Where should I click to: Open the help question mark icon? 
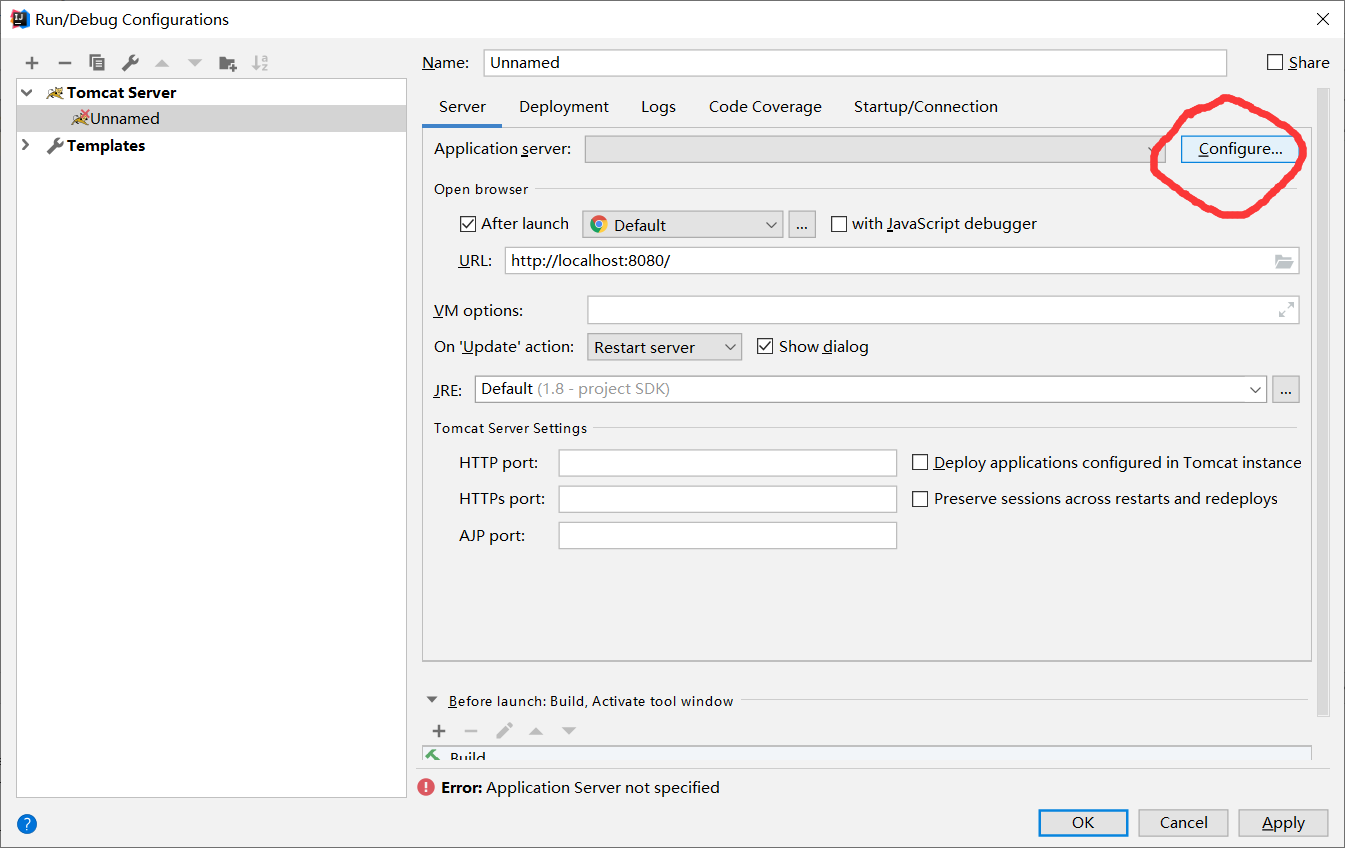pos(27,824)
